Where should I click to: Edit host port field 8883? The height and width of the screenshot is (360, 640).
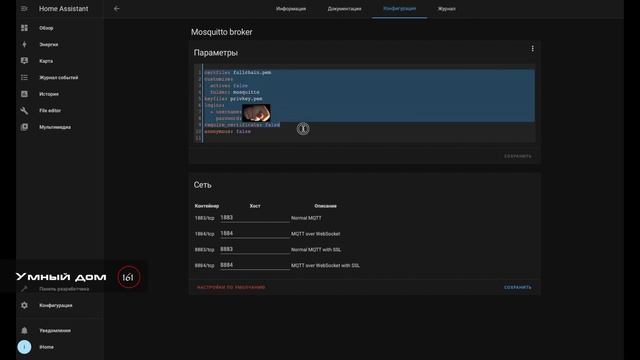(x=255, y=249)
